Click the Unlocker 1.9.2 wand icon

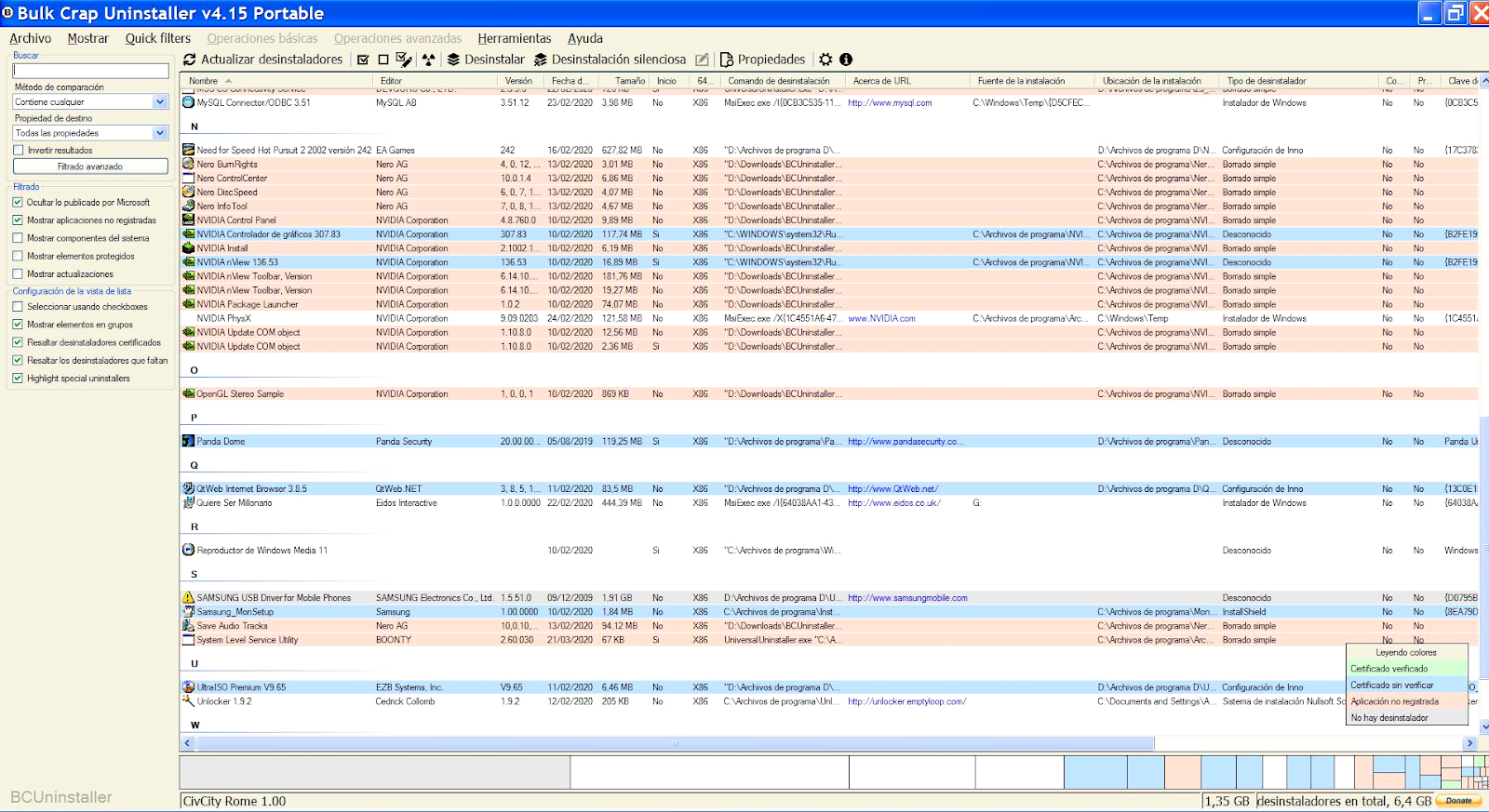click(x=188, y=700)
